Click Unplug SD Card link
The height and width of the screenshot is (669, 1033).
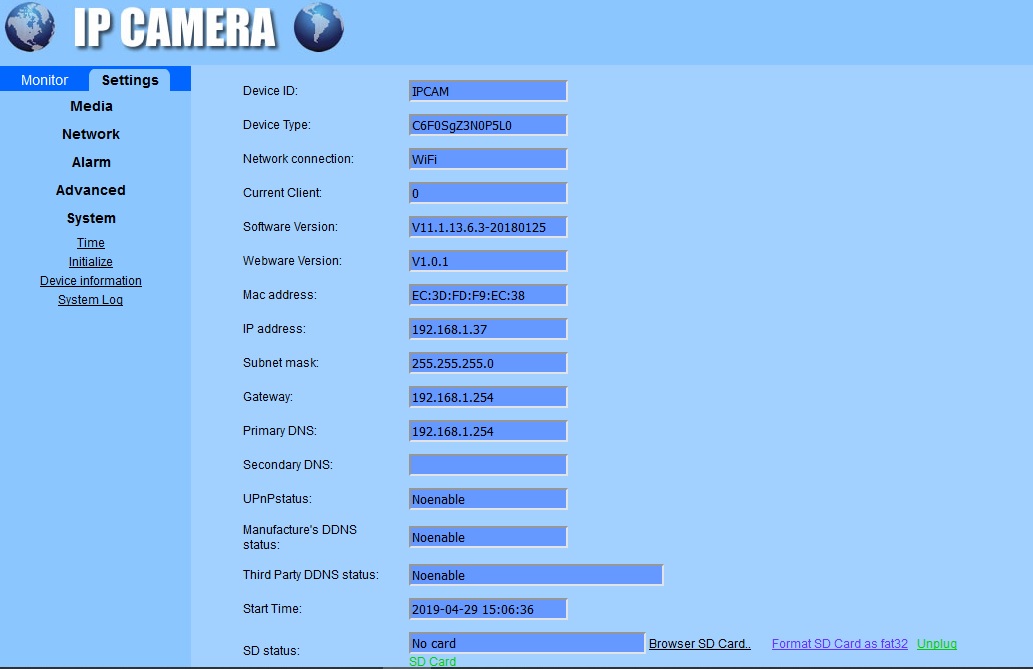point(936,644)
